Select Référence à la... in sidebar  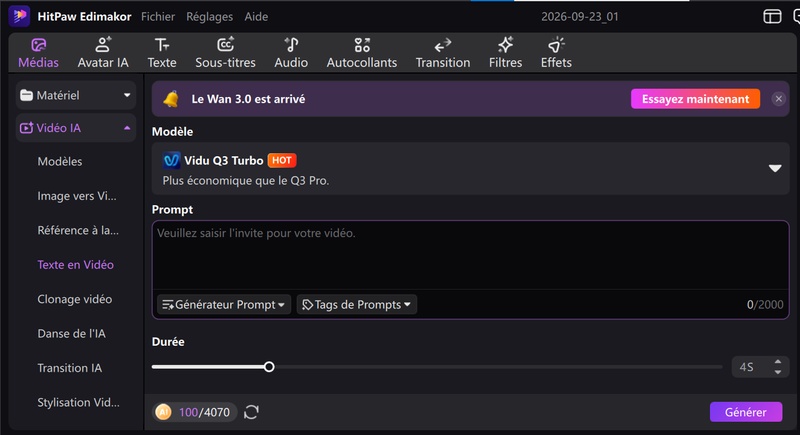pyautogui.click(x=78, y=231)
